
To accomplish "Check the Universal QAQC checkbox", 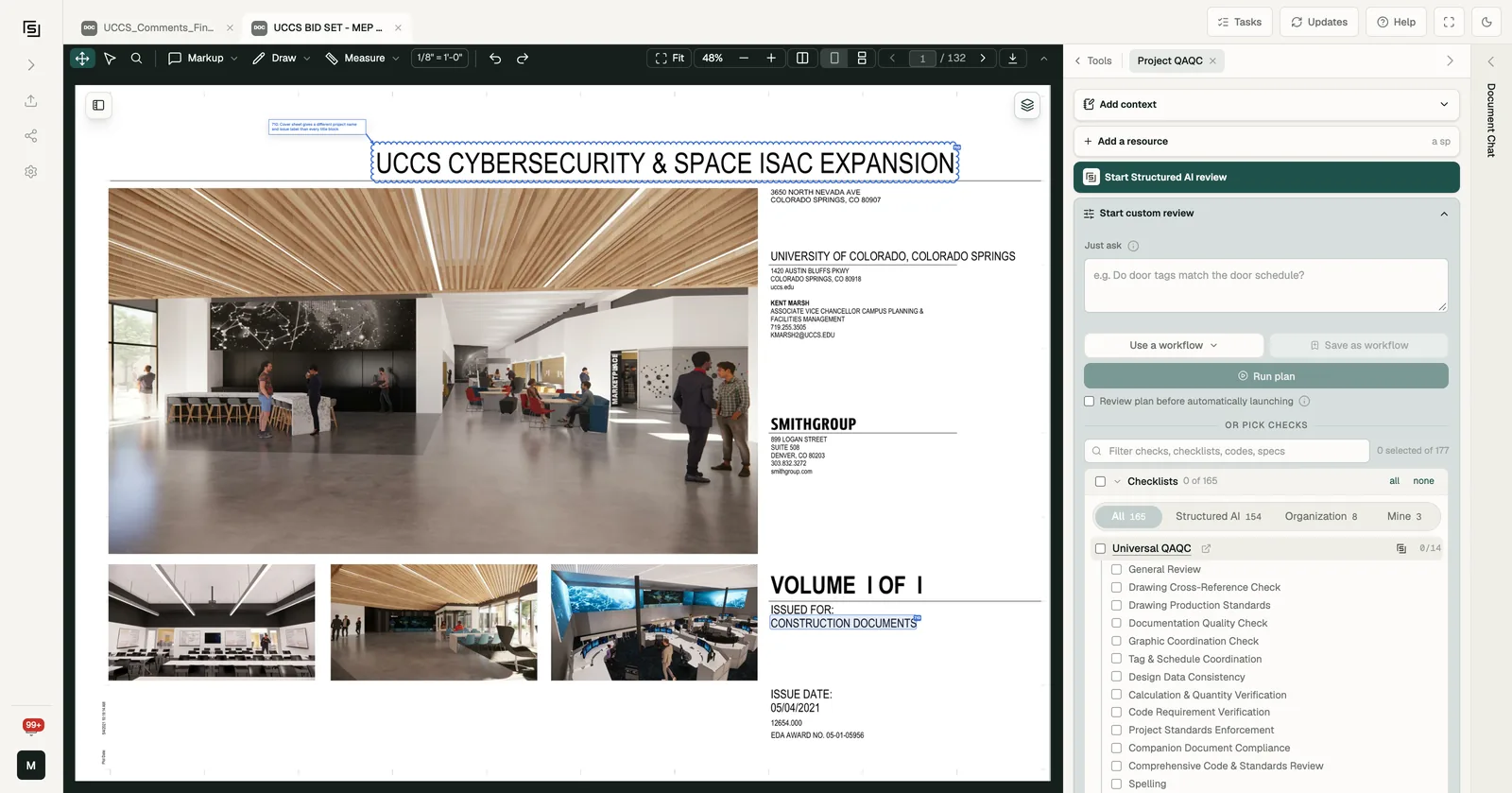I will [1100, 548].
